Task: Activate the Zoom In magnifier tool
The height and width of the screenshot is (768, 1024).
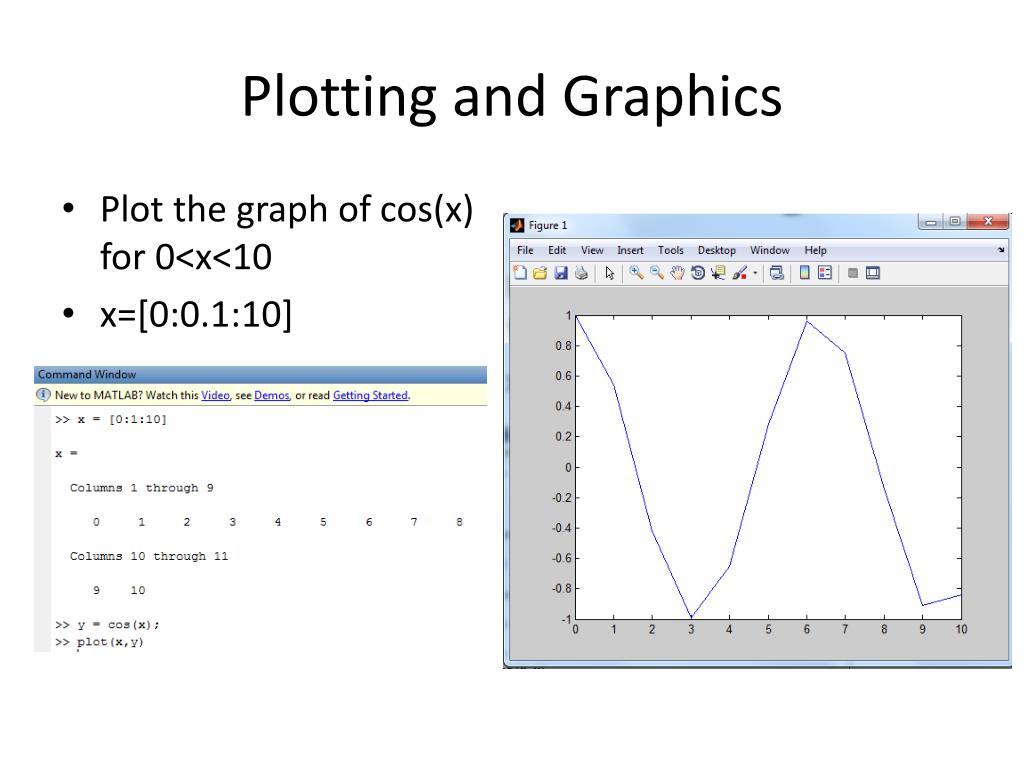Action: click(x=636, y=273)
